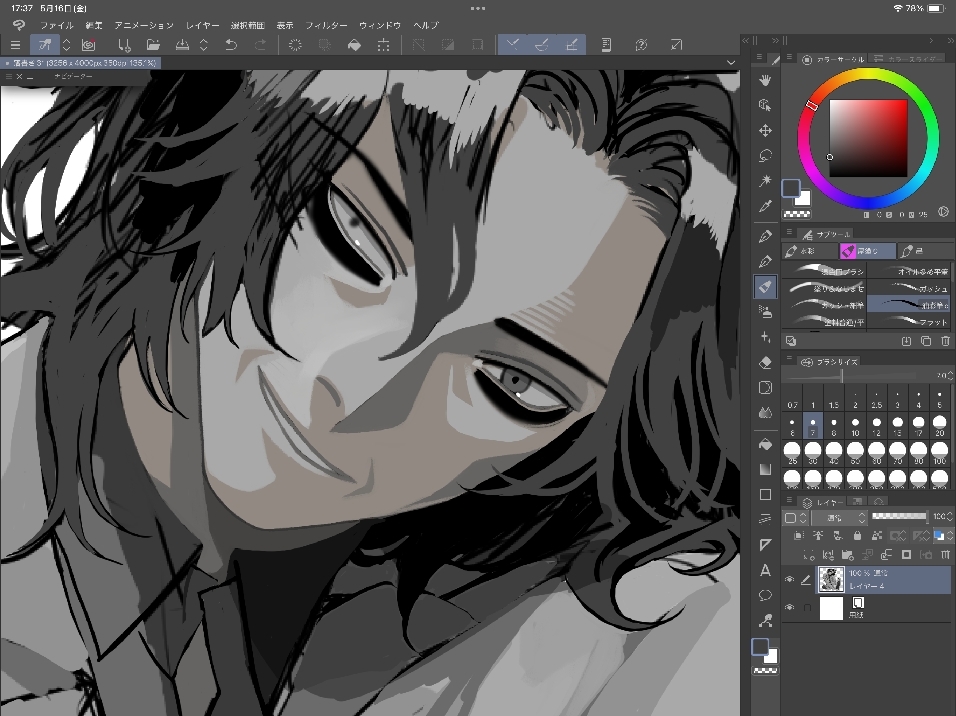Viewport: 956px width, 716px height.
Task: Expand the canvas tab bar chevron
Action: 731,62
